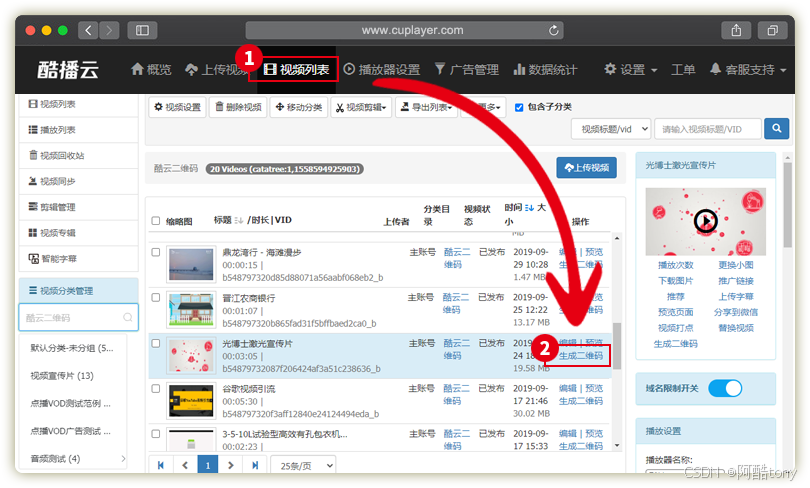Open 视频回收站 in the sidebar
The width and height of the screenshot is (810, 488).
[x=79, y=155]
